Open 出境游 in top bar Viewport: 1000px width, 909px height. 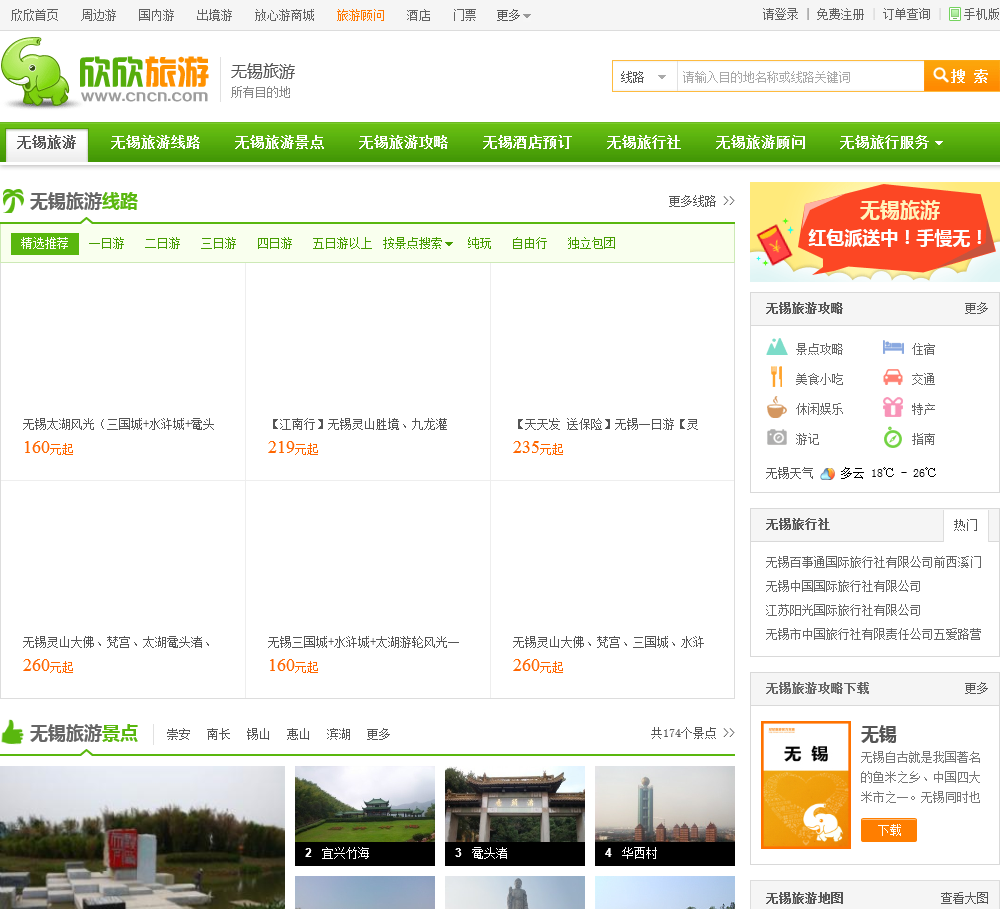(214, 15)
